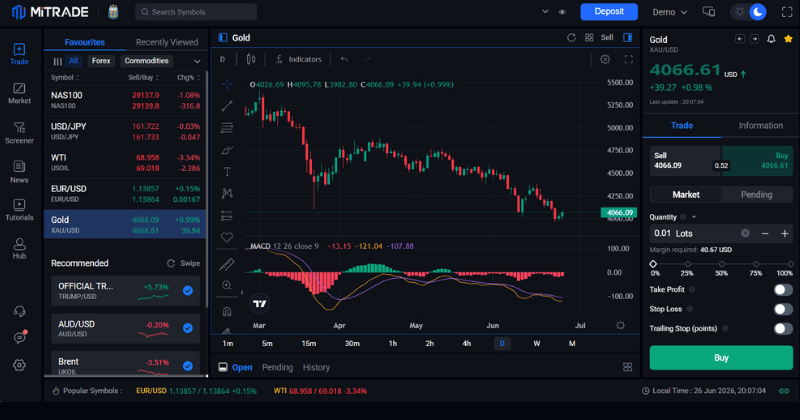Sort list by Sell/Buy column
The image size is (800, 420).
coord(143,78)
